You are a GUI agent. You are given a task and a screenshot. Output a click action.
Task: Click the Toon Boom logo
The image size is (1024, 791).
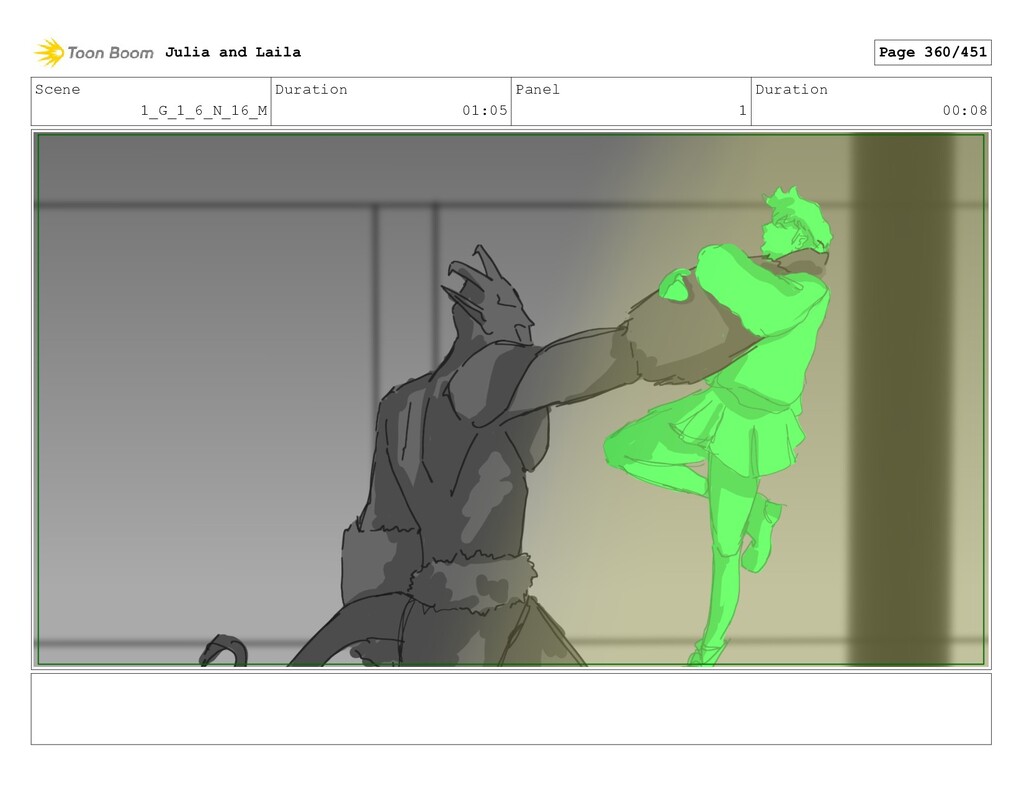tap(94, 52)
